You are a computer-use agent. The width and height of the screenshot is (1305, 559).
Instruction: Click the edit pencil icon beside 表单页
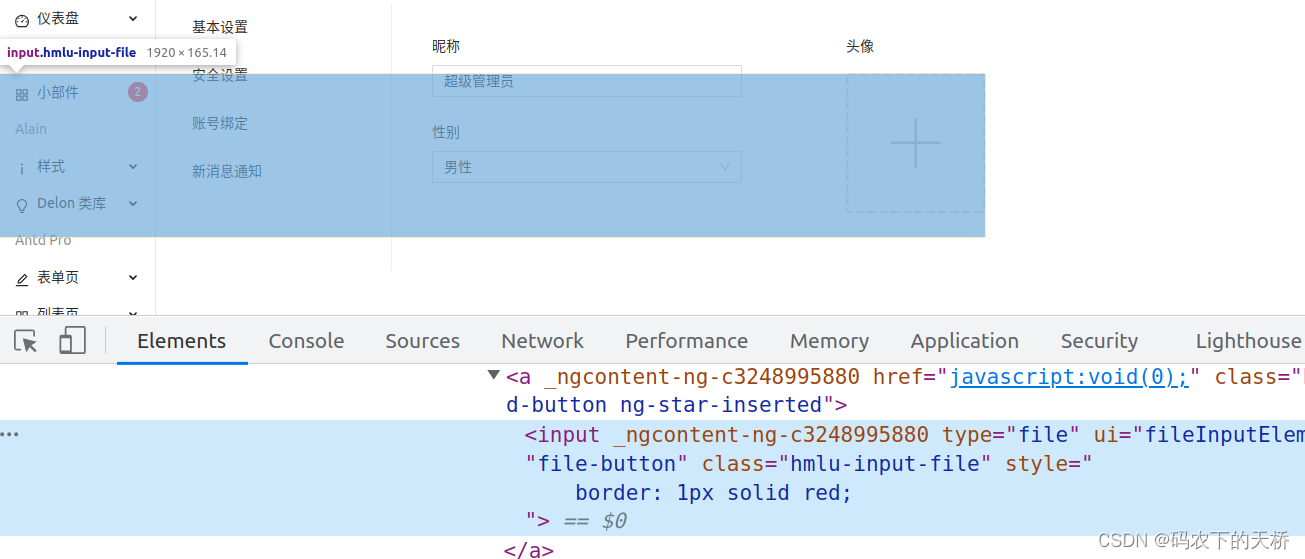[x=22, y=279]
